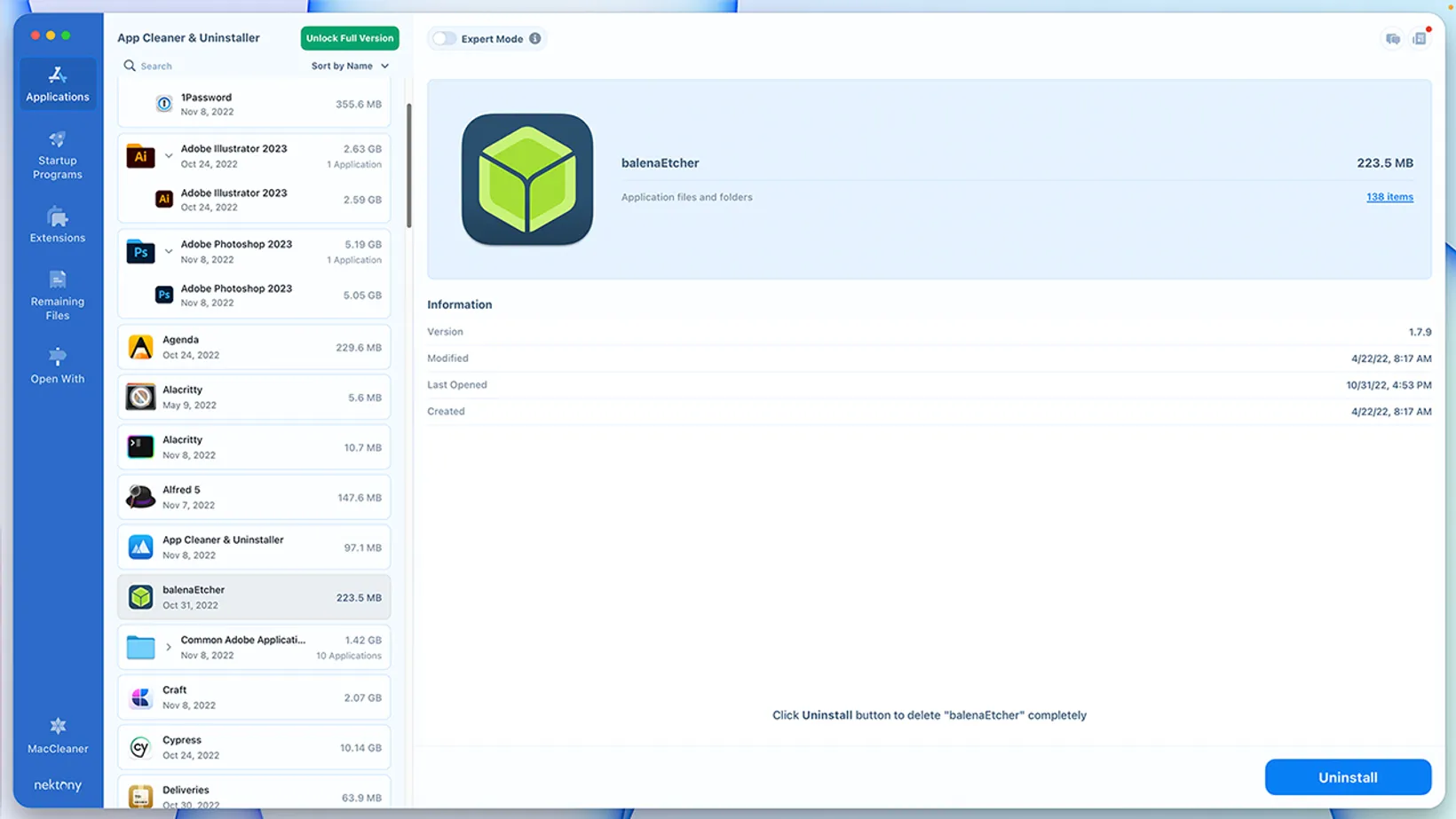Open the 138 items link
Image resolution: width=1456 pixels, height=819 pixels.
[x=1389, y=197]
